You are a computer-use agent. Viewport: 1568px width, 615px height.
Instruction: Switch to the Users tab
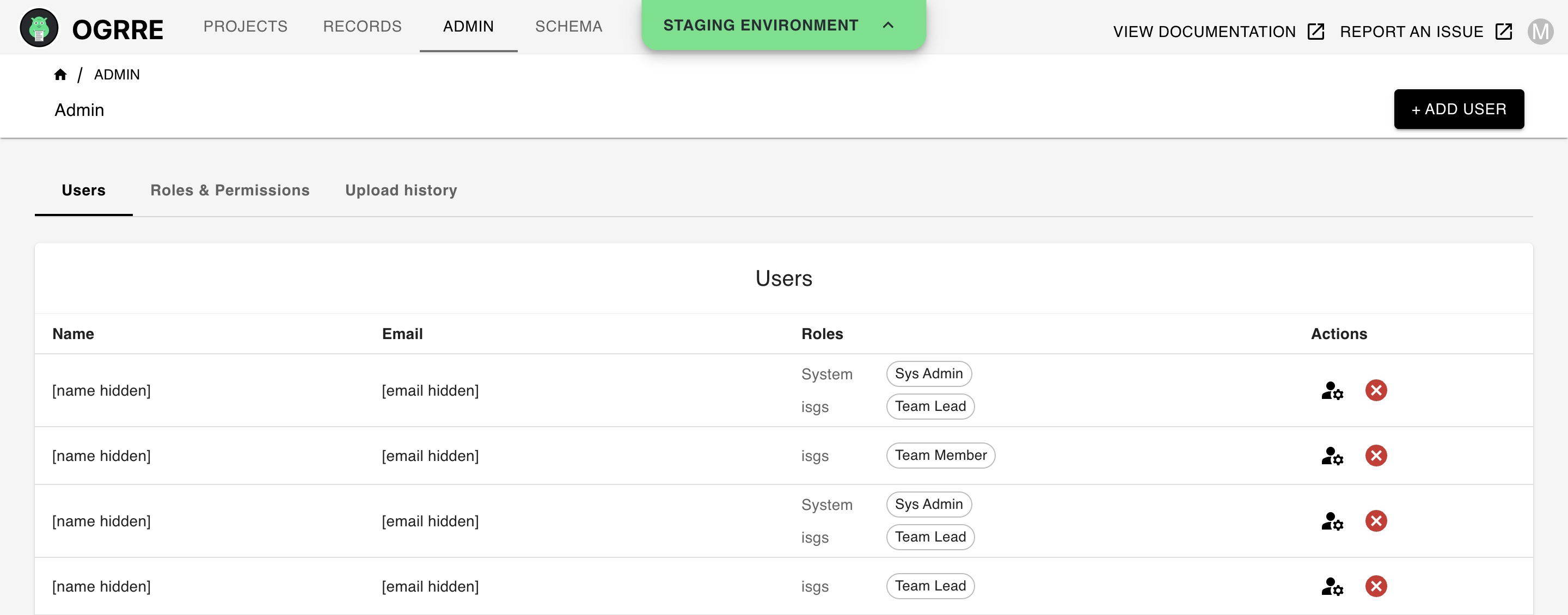pyautogui.click(x=83, y=190)
